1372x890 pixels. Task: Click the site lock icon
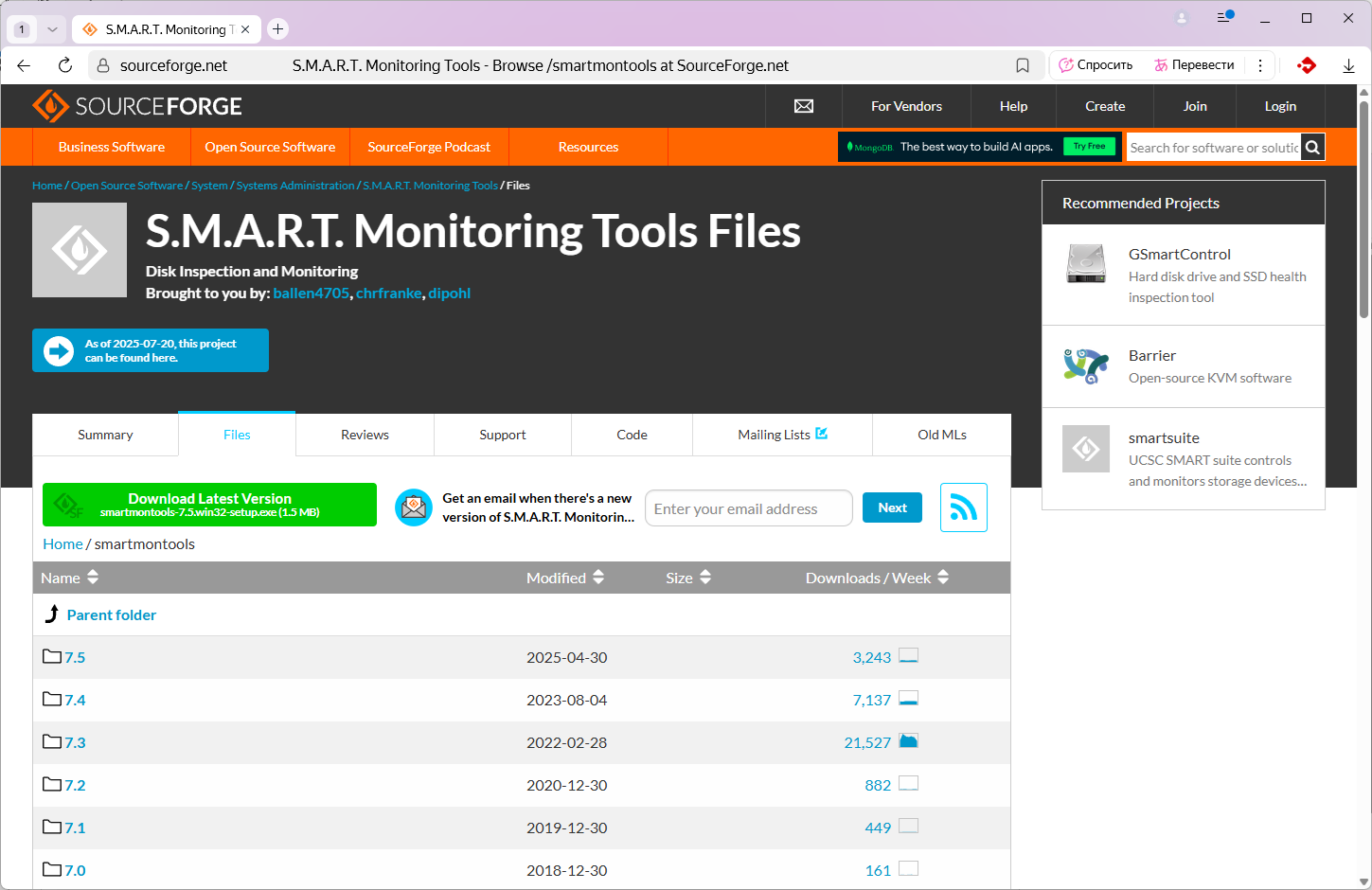[x=103, y=65]
